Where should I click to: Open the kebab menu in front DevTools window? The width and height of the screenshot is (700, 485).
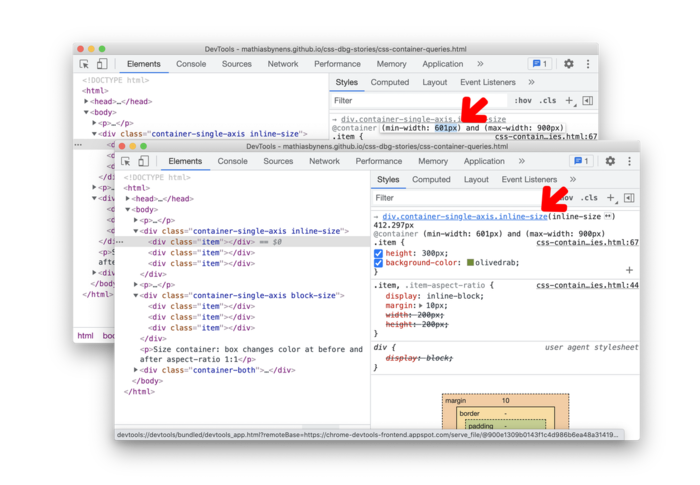[628, 161]
